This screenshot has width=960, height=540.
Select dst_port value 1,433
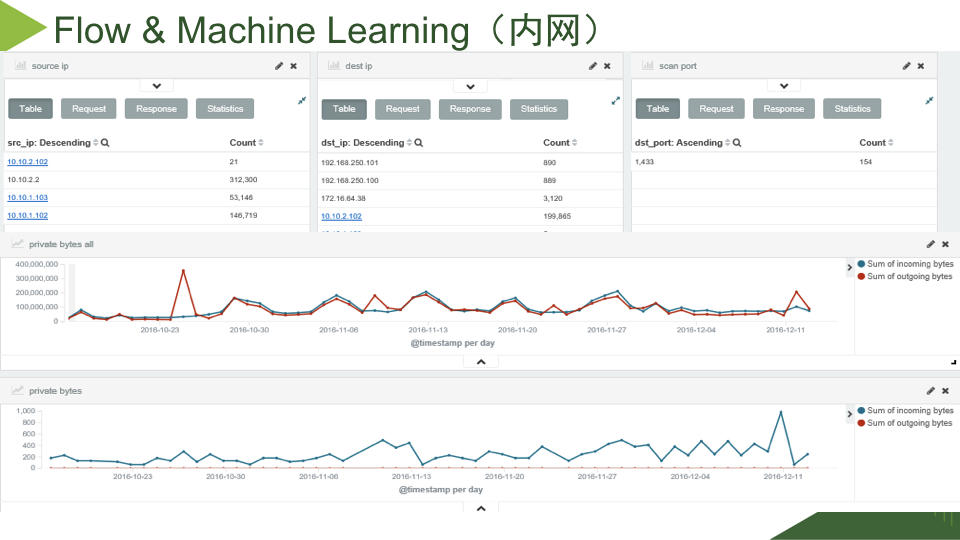click(644, 162)
